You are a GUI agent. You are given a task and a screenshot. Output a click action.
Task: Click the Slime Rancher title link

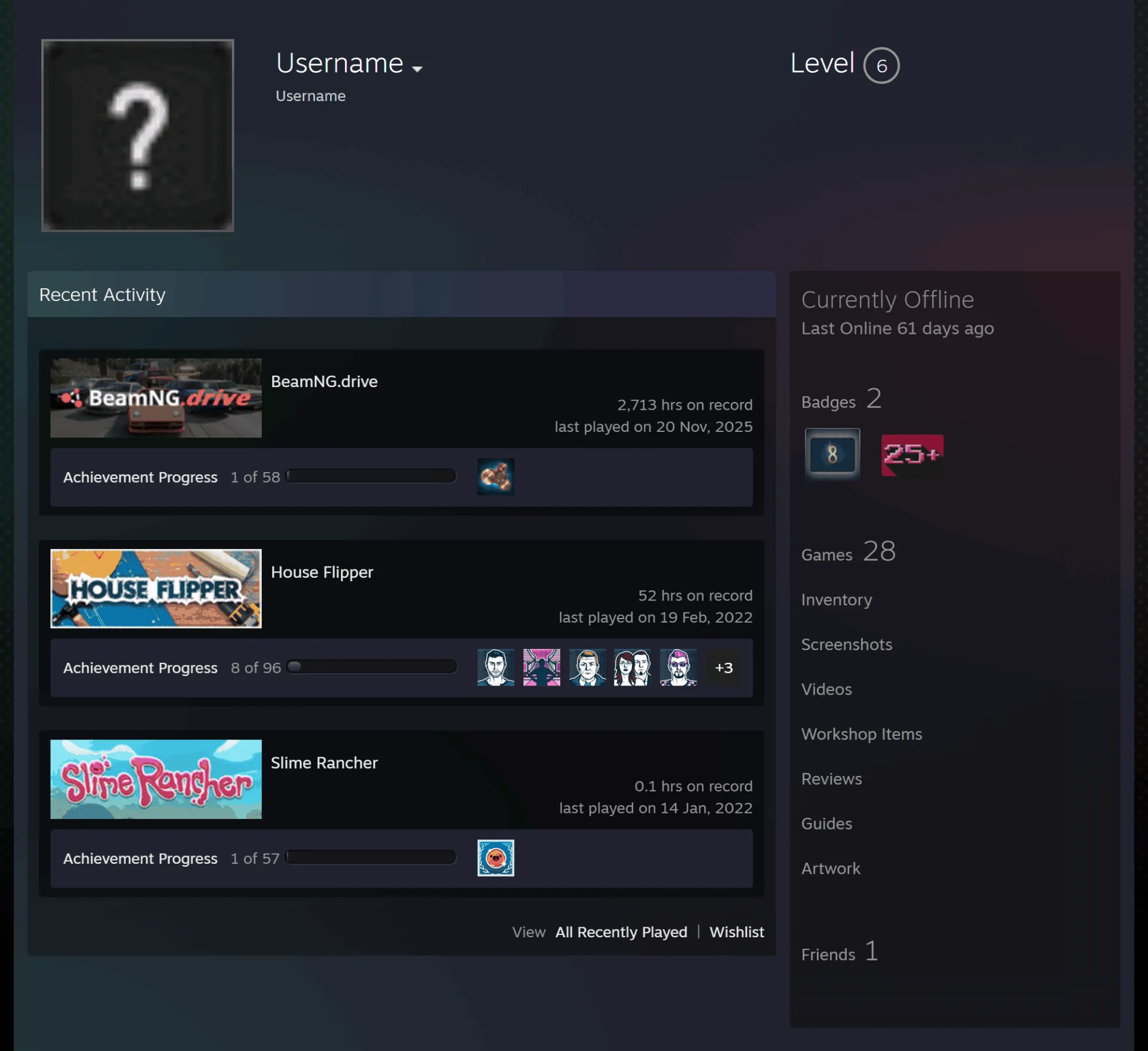click(324, 763)
